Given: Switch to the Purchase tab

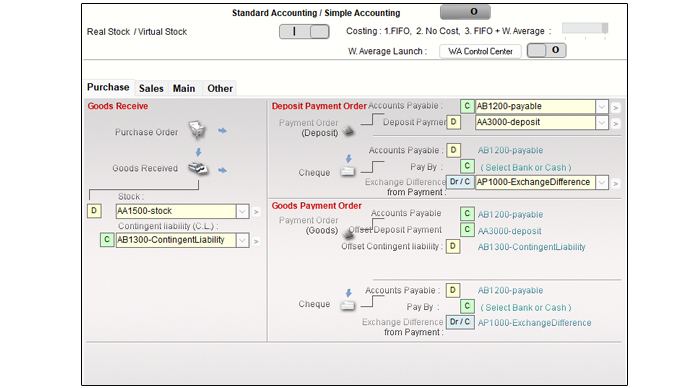Looking at the screenshot, I should [108, 87].
